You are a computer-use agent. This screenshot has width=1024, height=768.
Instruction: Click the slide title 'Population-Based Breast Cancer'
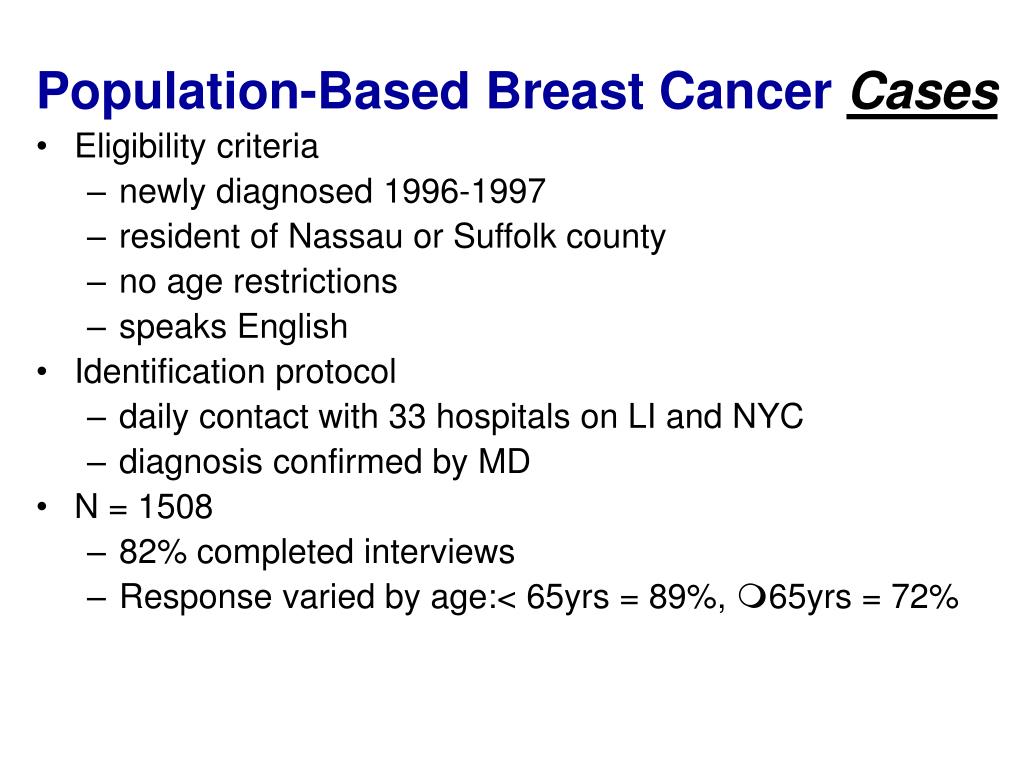pyautogui.click(x=434, y=91)
